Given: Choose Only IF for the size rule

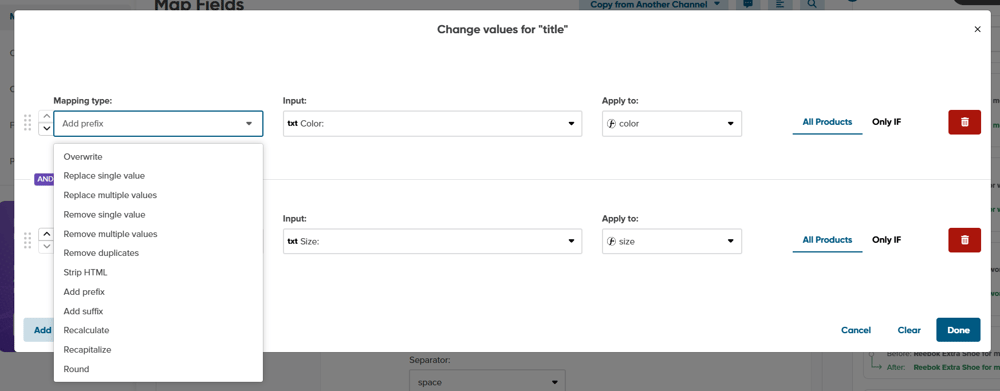Looking at the screenshot, I should [x=886, y=240].
